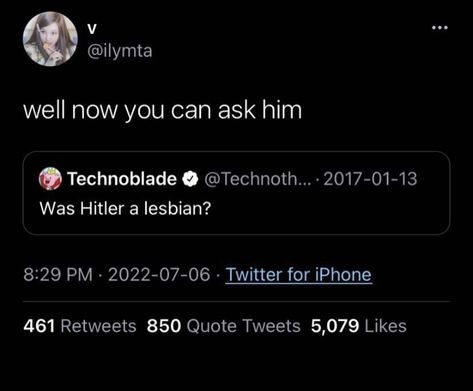473x391 pixels.
Task: View the Retweets label list
Action: (98, 326)
